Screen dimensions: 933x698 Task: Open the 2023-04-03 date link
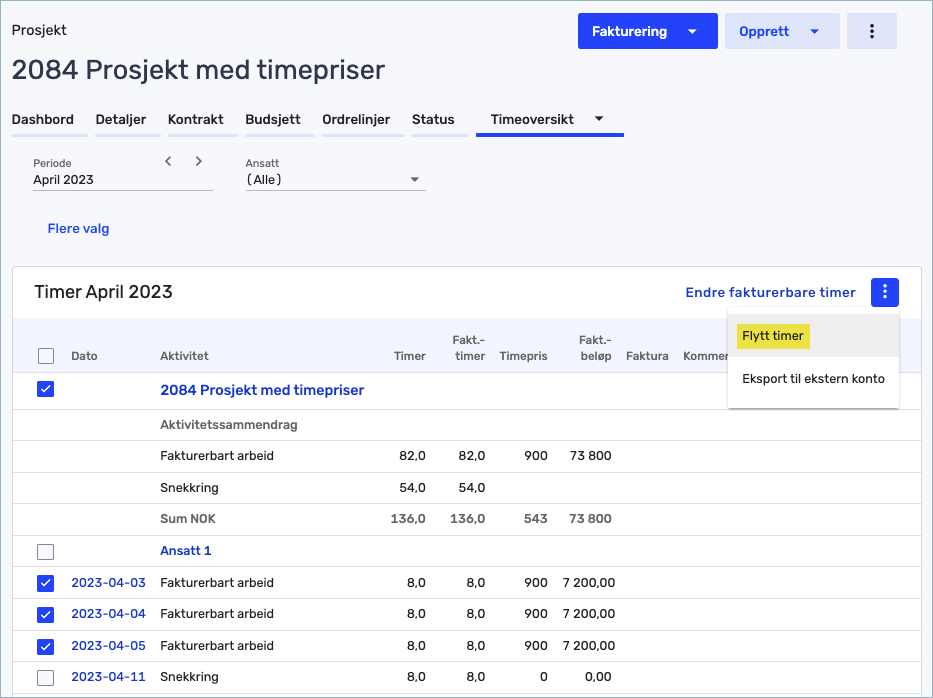(108, 583)
